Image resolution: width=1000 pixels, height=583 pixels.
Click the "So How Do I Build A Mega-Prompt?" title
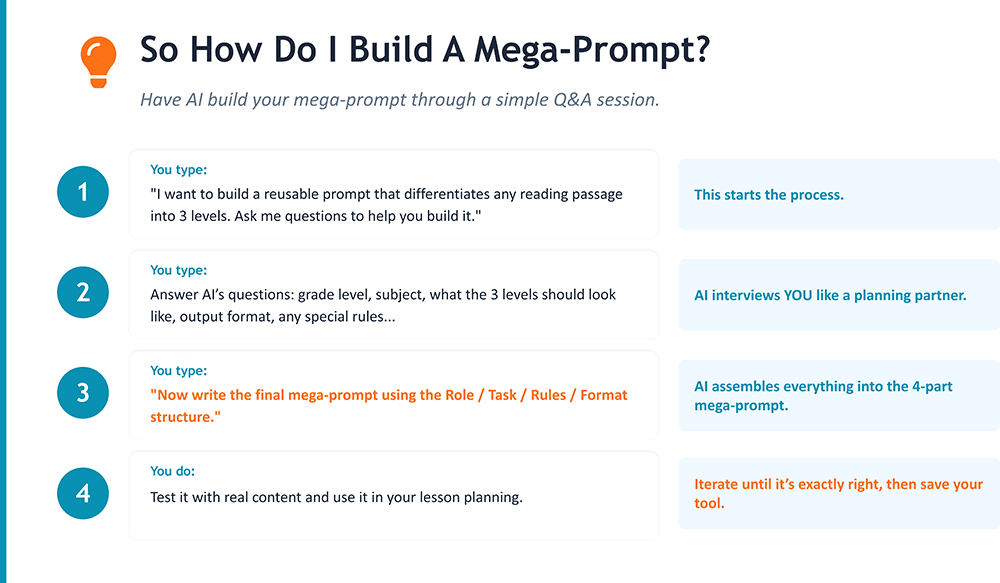pos(425,50)
